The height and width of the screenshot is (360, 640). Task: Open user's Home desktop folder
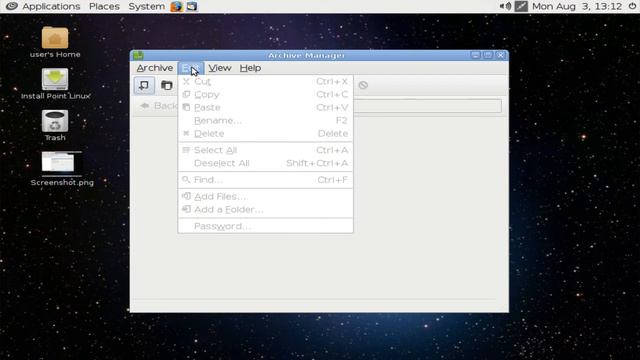pyautogui.click(x=55, y=42)
